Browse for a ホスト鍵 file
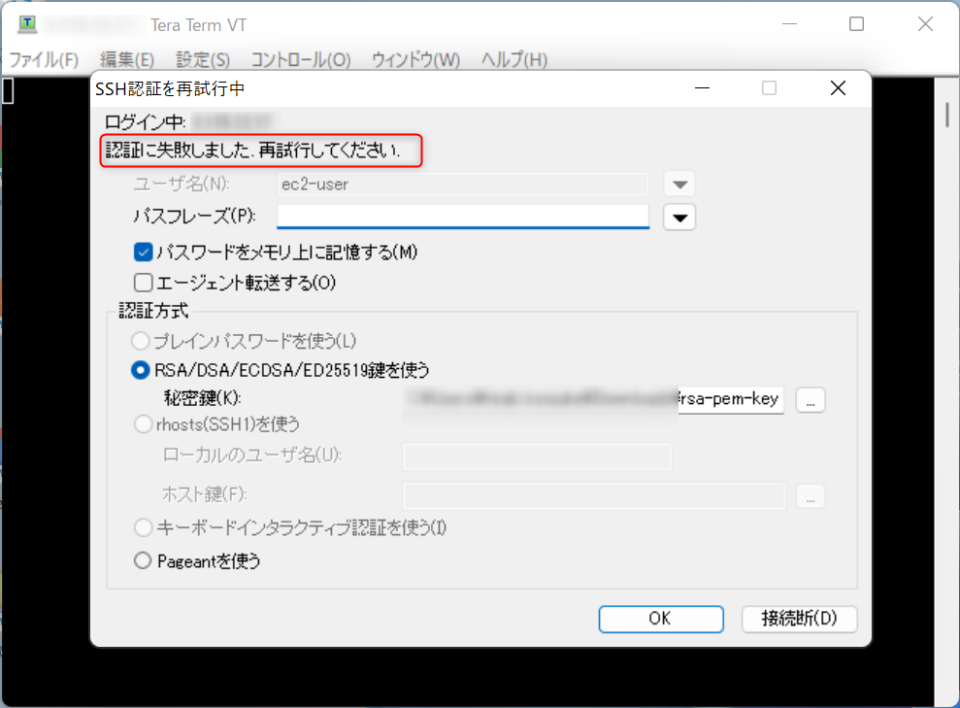 click(x=810, y=496)
